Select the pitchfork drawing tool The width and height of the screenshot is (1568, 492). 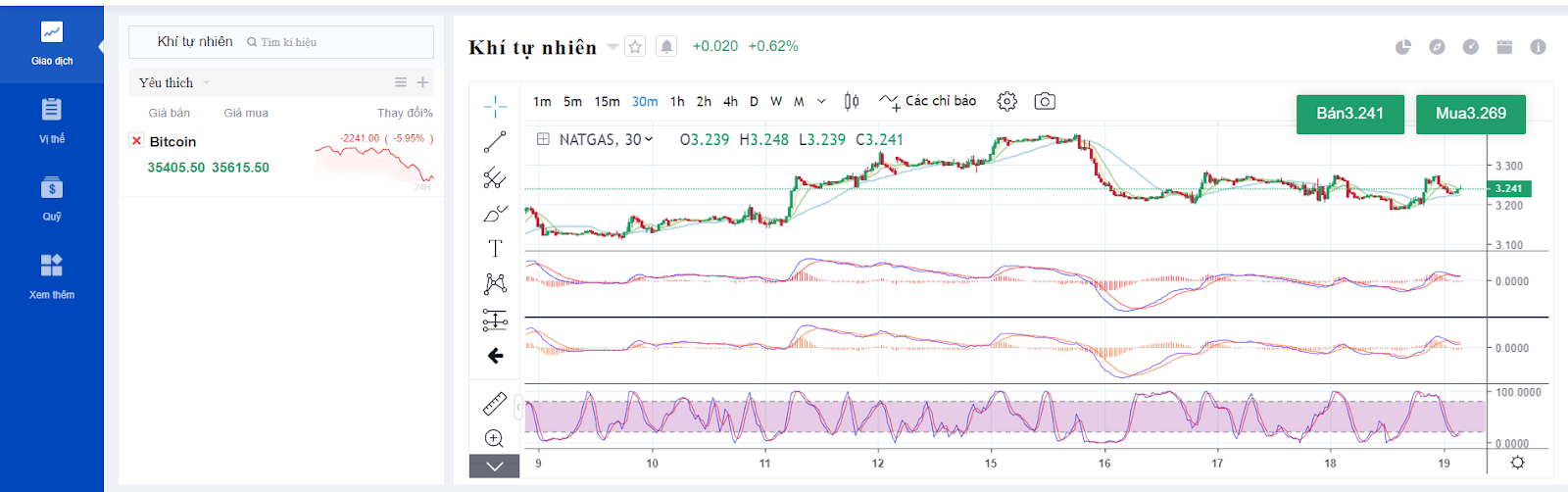[495, 177]
